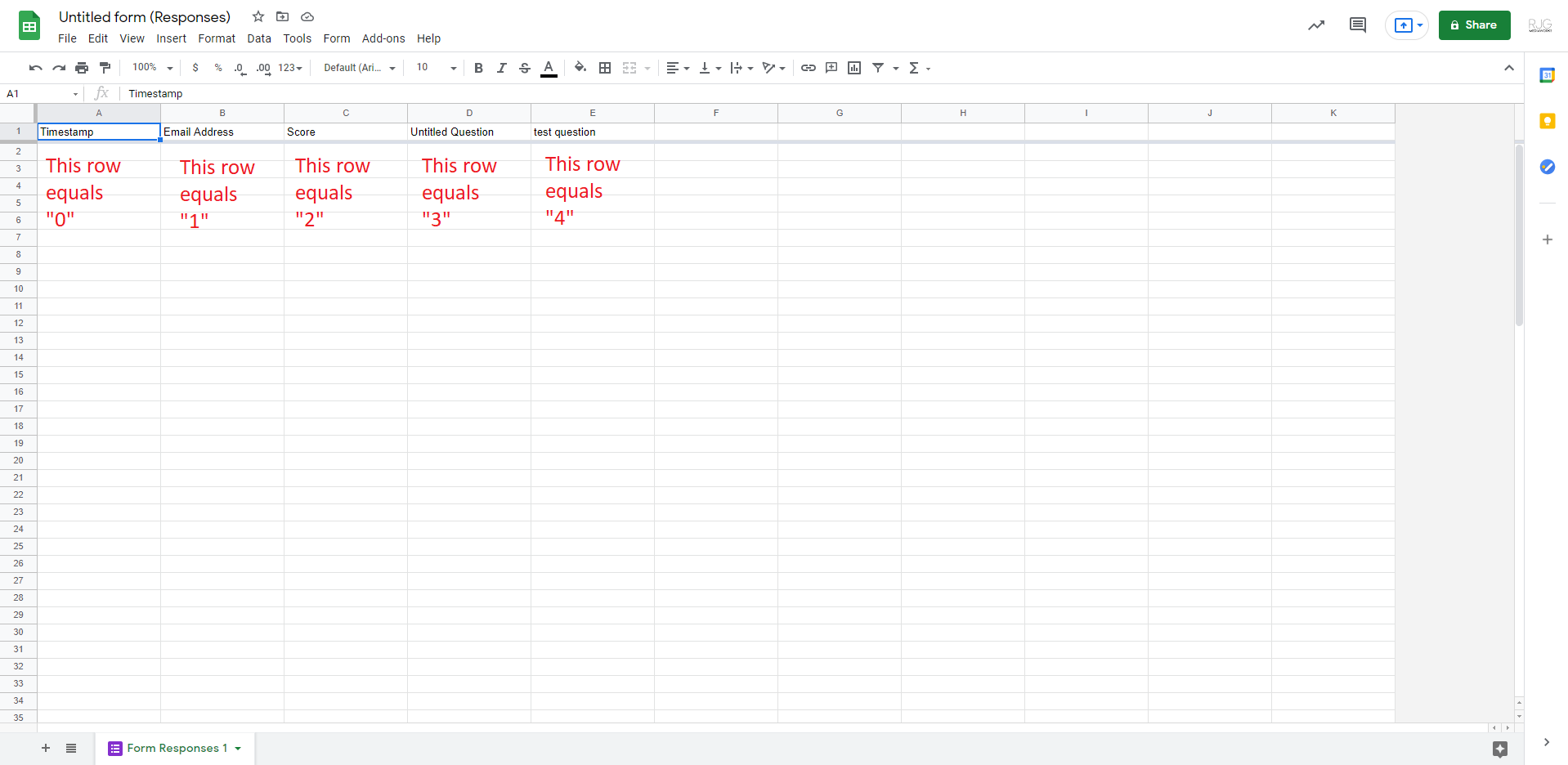Image resolution: width=1568 pixels, height=765 pixels.
Task: Open more number formats 123 dropdown
Action: [x=290, y=68]
